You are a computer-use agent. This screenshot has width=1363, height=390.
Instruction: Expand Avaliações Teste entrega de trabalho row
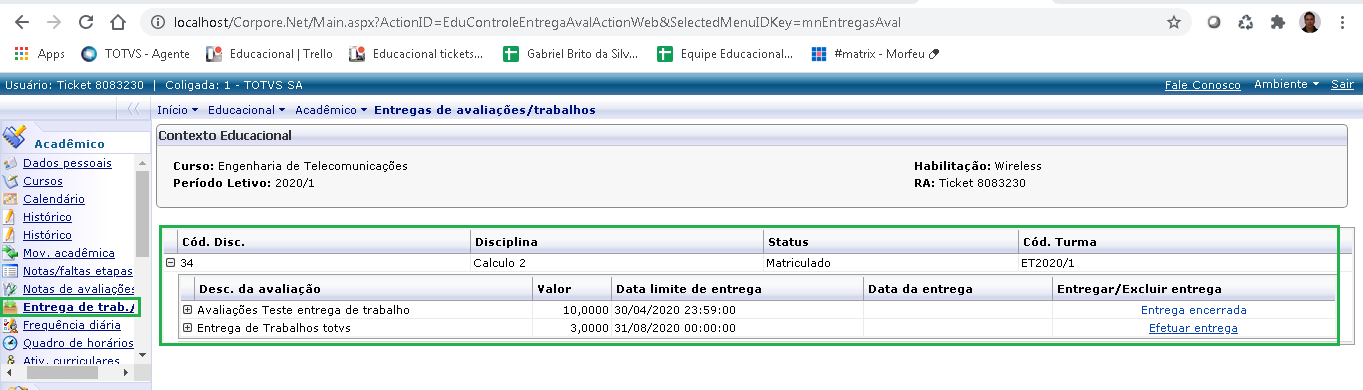[x=187, y=310]
